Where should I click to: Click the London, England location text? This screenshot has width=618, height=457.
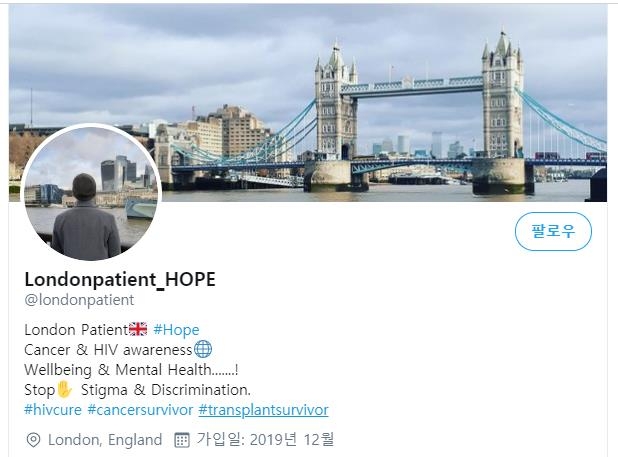[105, 440]
